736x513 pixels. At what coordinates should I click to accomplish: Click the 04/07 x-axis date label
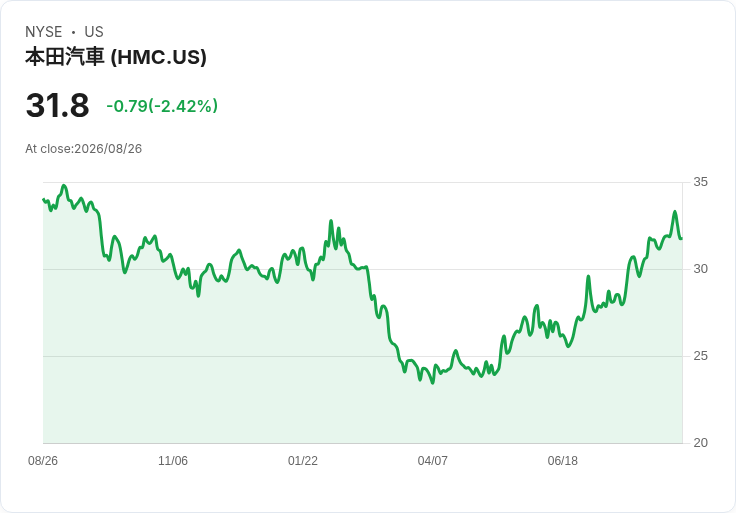click(432, 461)
